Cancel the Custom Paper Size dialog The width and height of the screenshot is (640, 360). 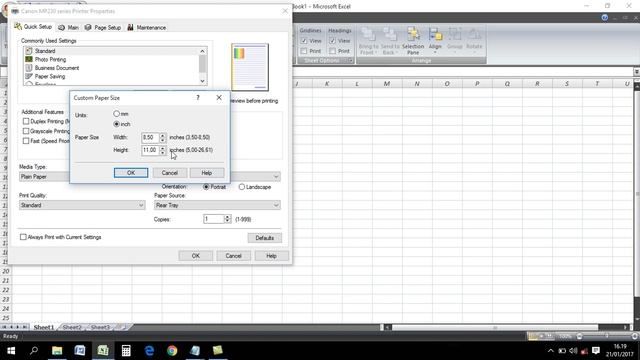coord(170,173)
